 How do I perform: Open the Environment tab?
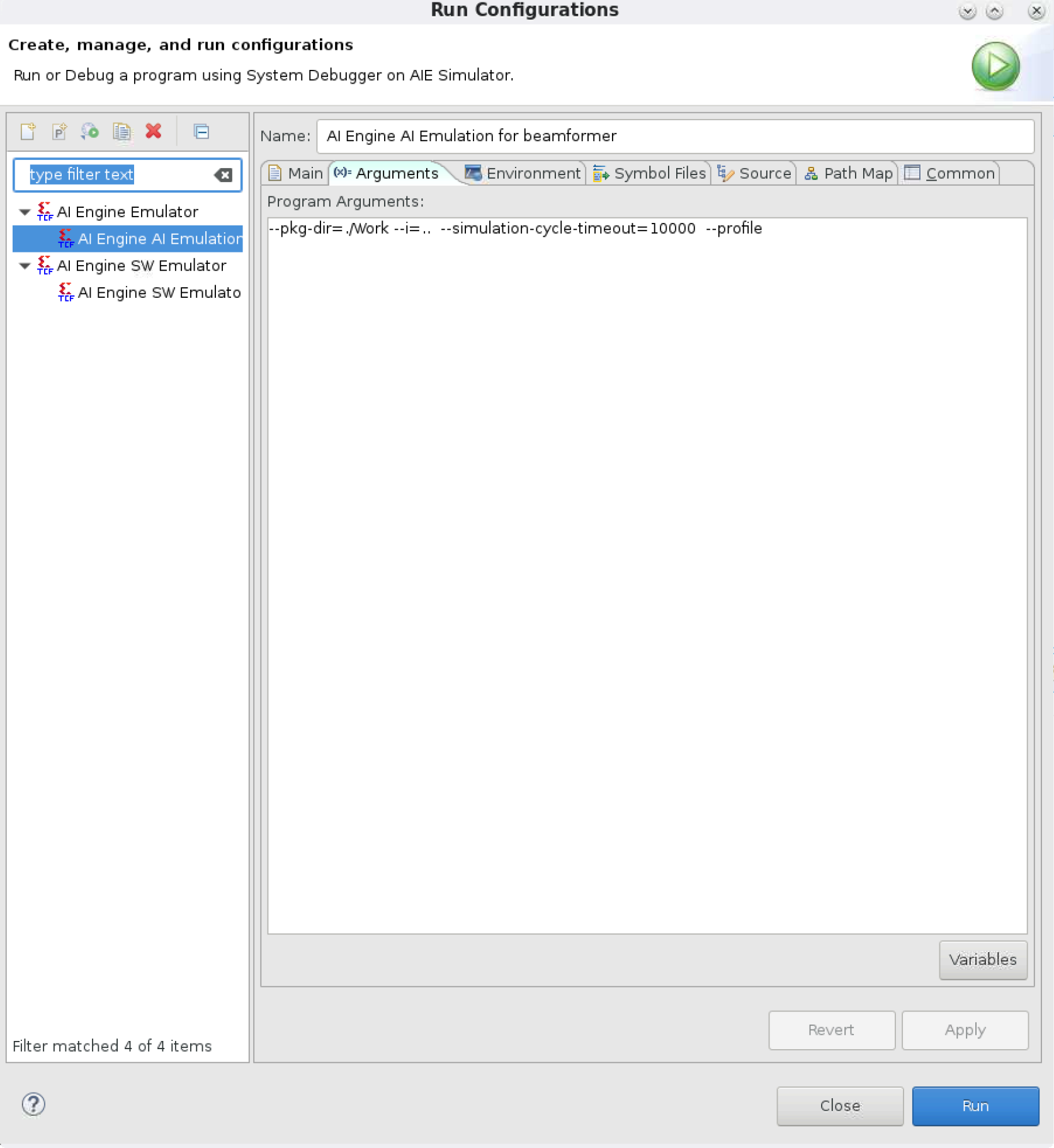(523, 174)
